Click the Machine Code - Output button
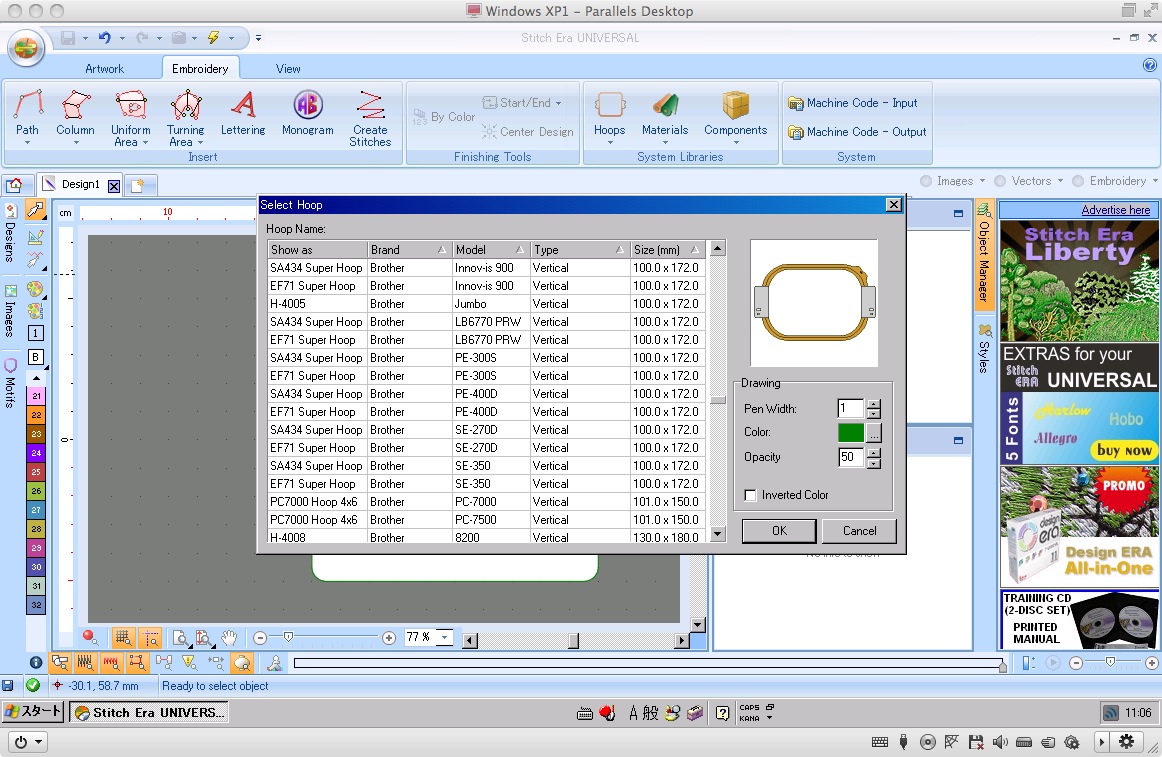The height and width of the screenshot is (757, 1162). tap(857, 131)
